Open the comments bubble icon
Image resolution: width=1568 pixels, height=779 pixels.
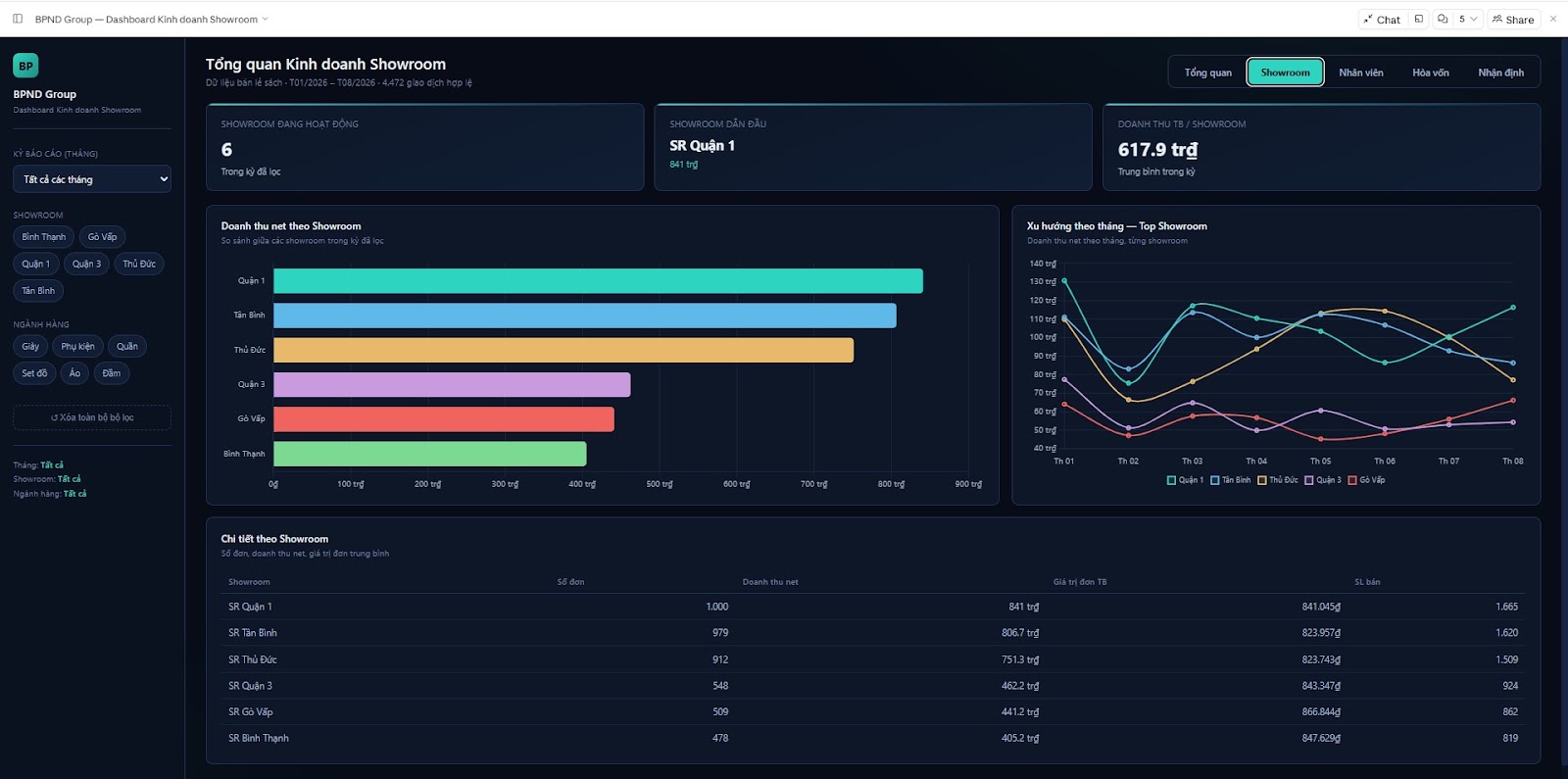pos(1443,19)
